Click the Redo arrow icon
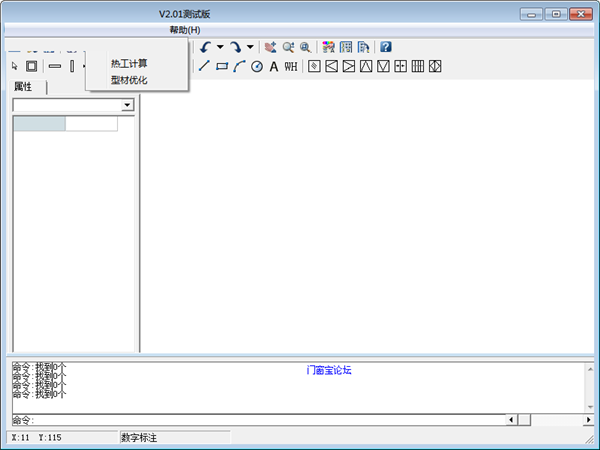 (235, 47)
